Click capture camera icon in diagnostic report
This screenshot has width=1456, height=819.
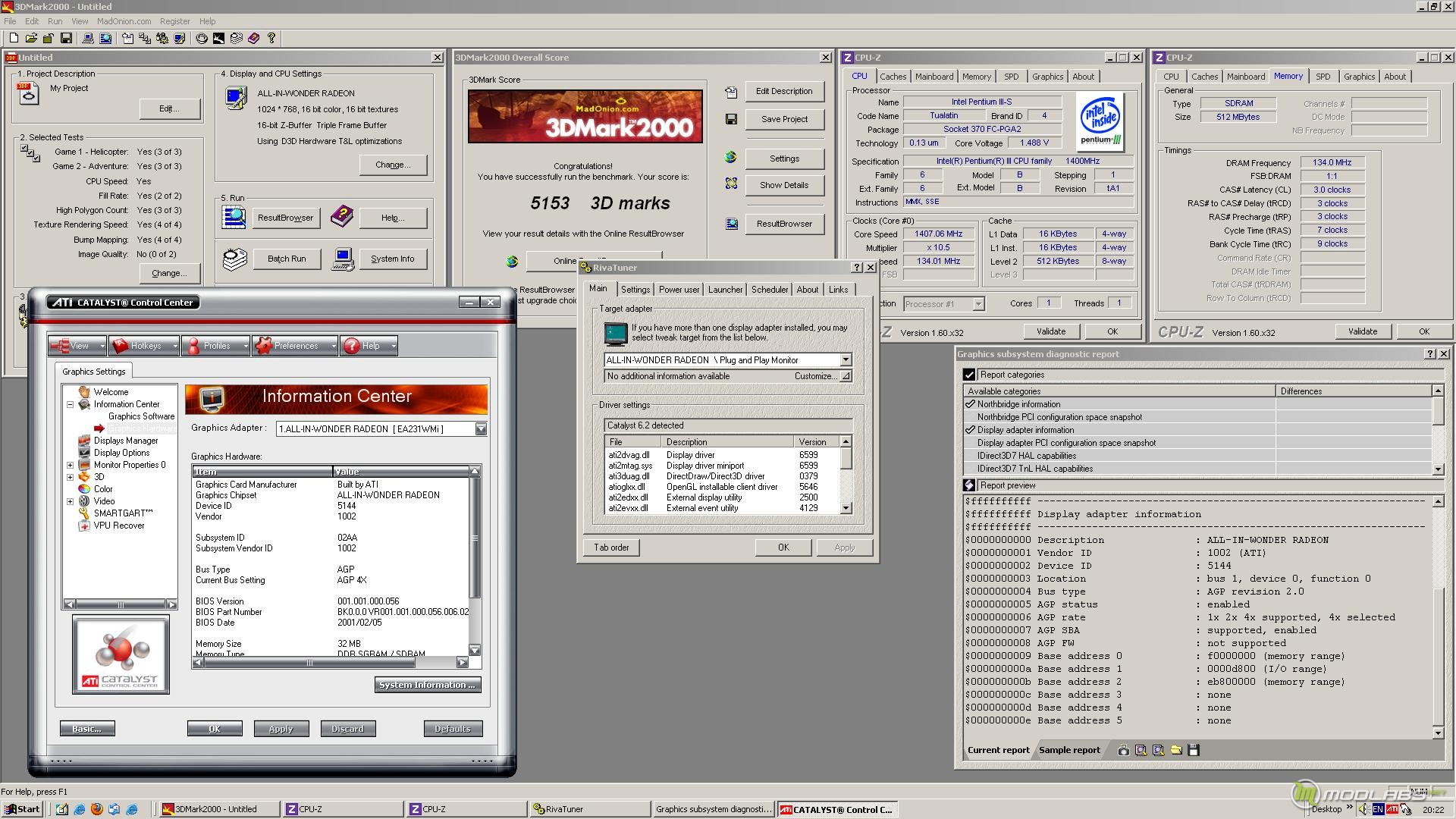coord(1123,750)
